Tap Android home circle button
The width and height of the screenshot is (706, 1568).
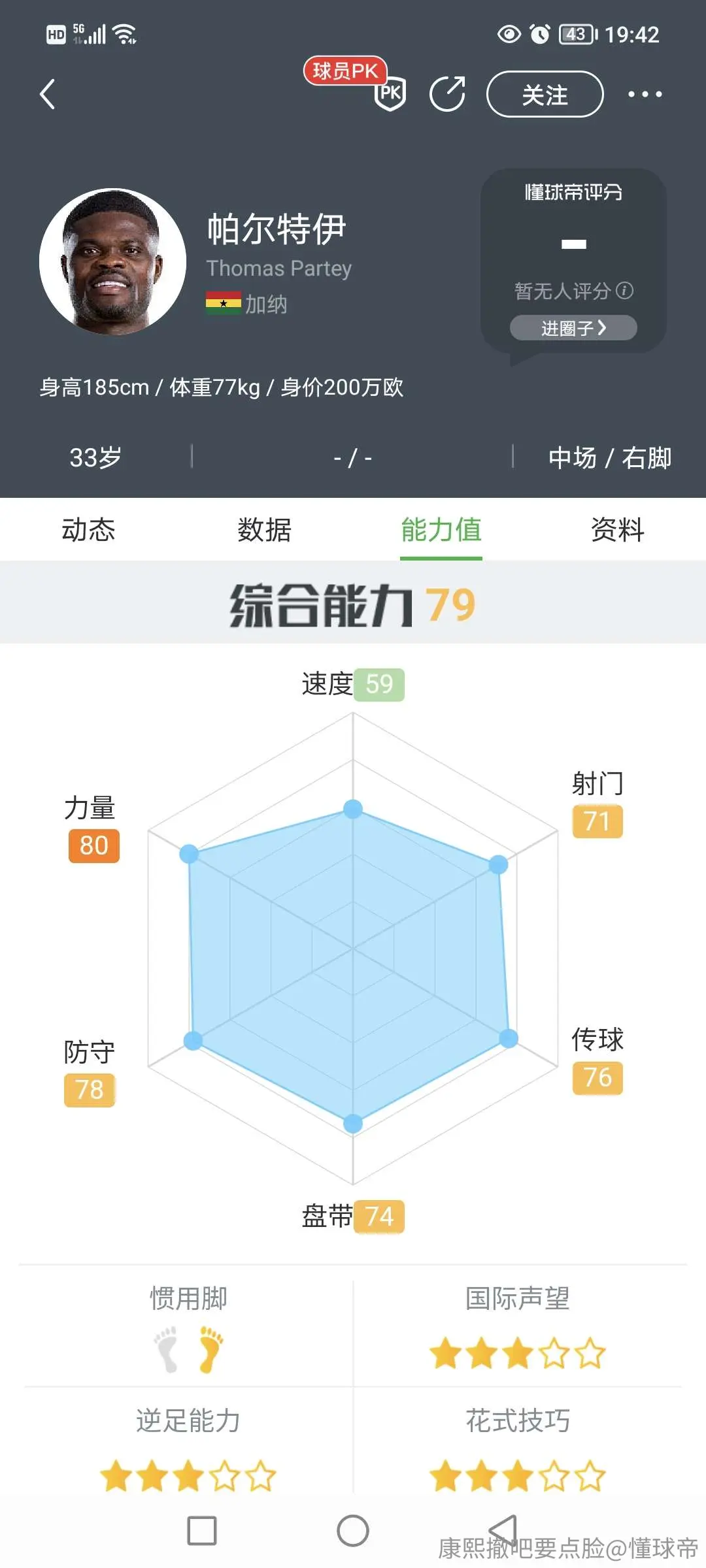pos(353,1531)
